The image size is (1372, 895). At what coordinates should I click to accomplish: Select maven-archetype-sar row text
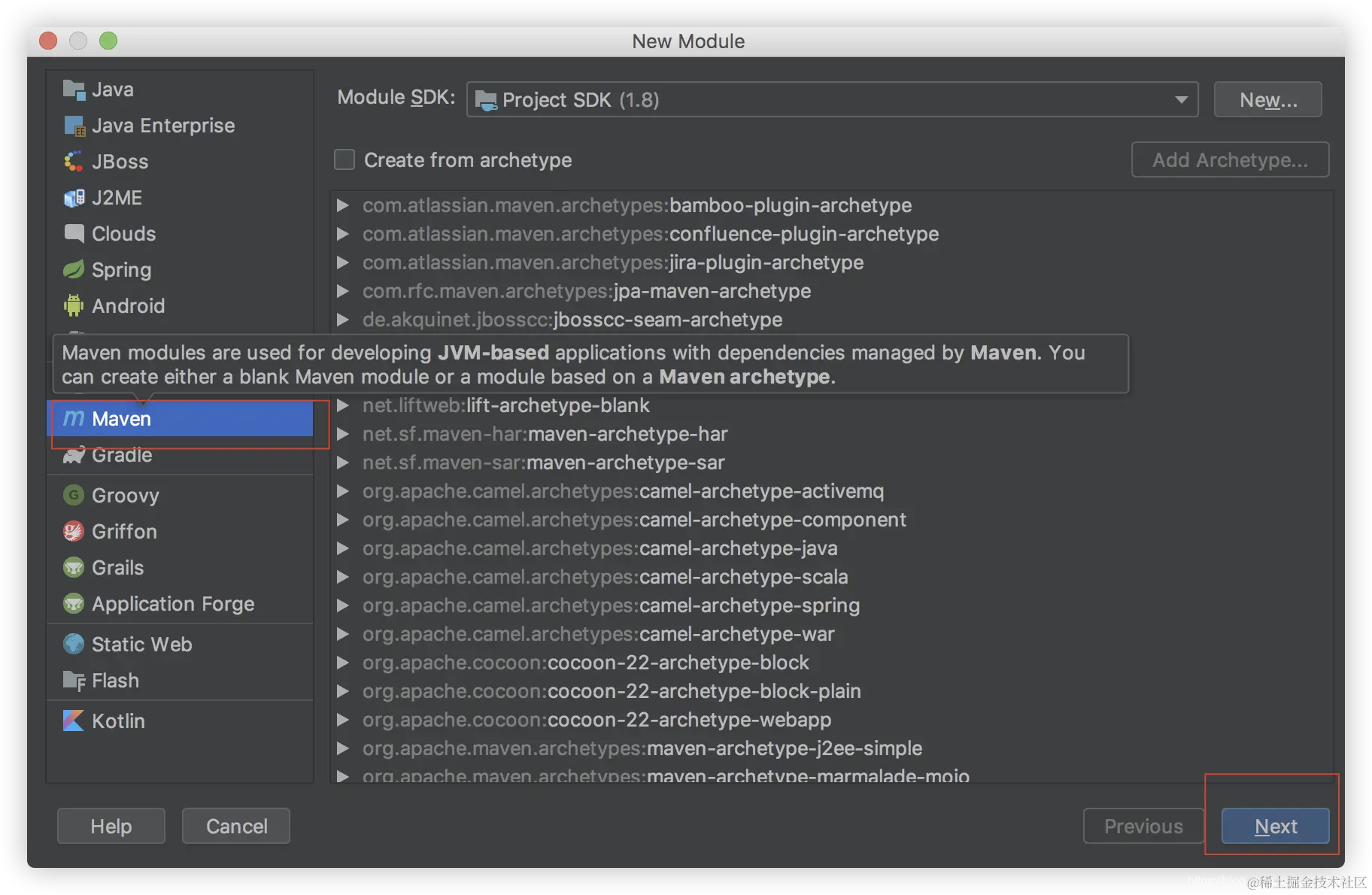544,463
